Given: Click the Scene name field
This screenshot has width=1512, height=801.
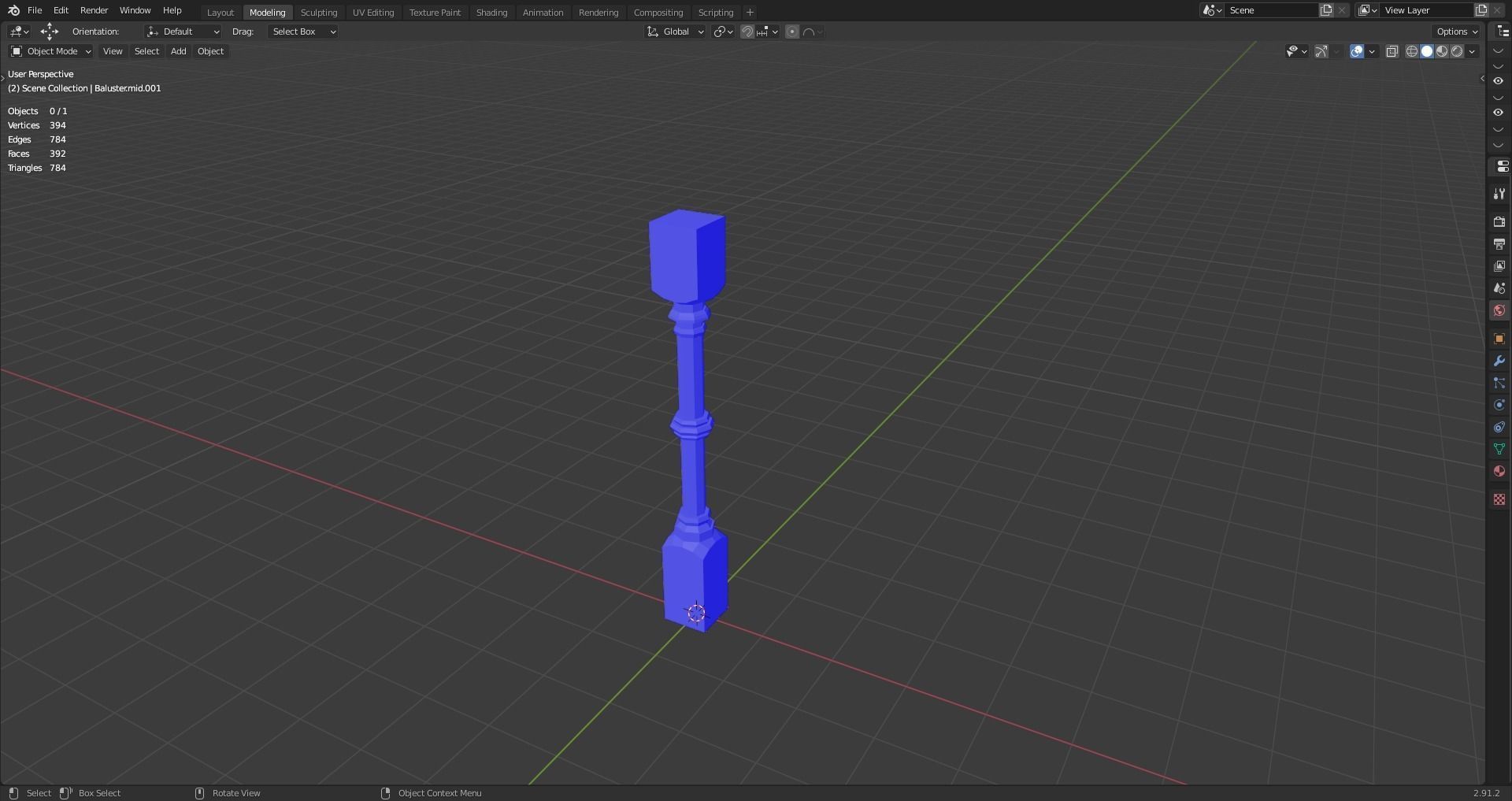Looking at the screenshot, I should tap(1272, 10).
